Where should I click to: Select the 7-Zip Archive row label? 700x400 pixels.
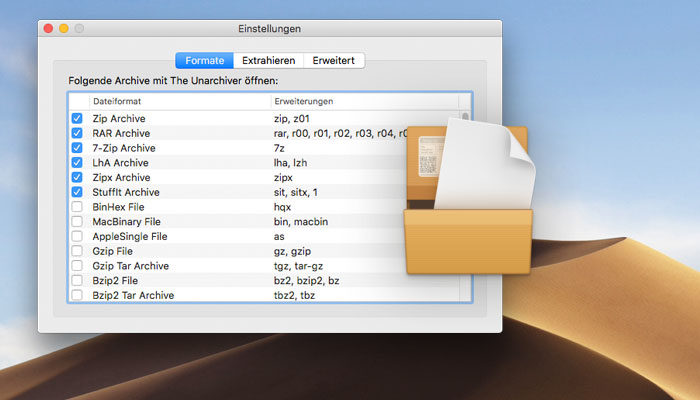[x=124, y=148]
